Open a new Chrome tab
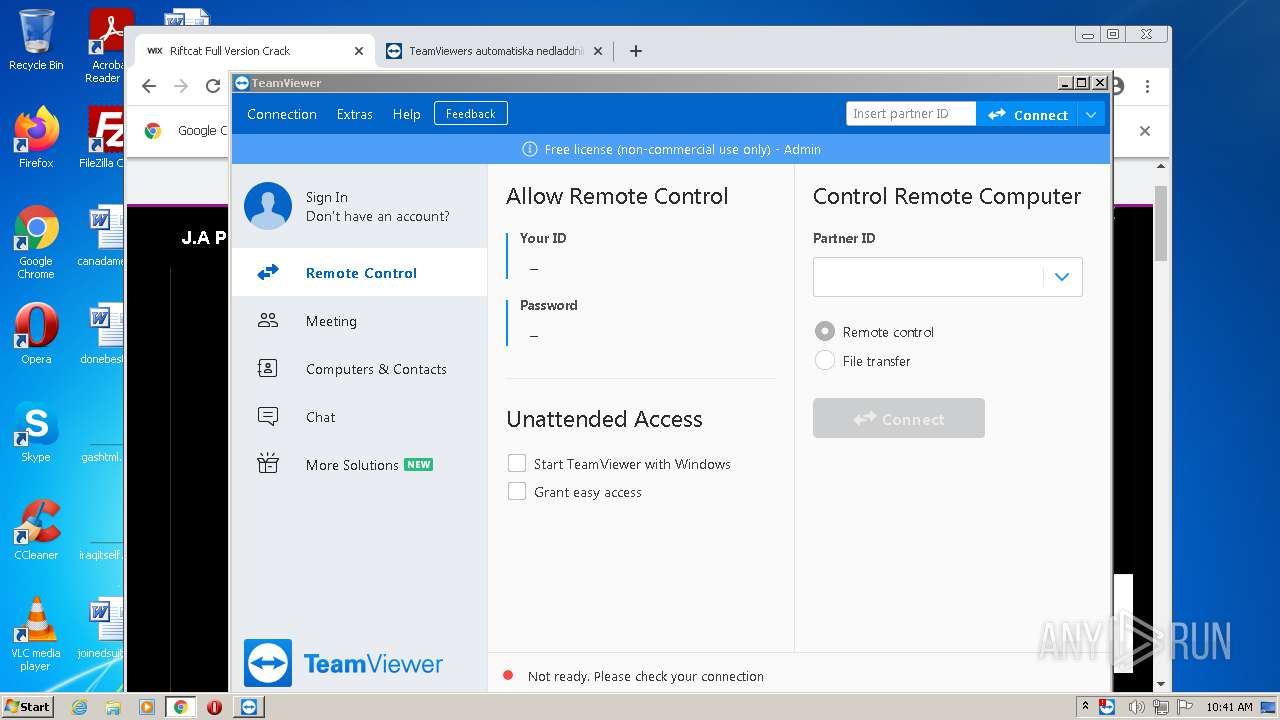1280x720 pixels. point(636,51)
